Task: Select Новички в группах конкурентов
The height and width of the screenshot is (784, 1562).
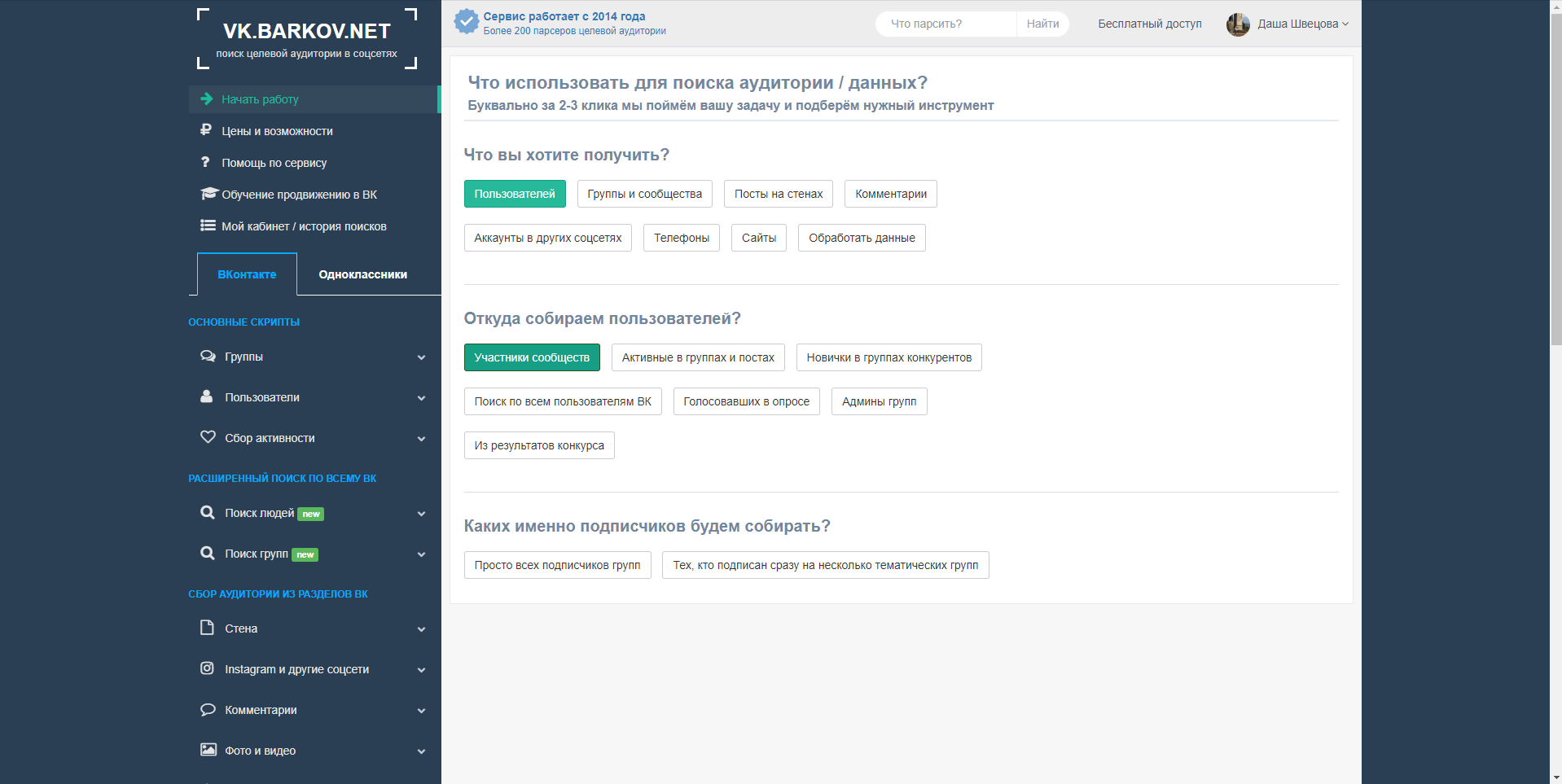Action: point(889,357)
